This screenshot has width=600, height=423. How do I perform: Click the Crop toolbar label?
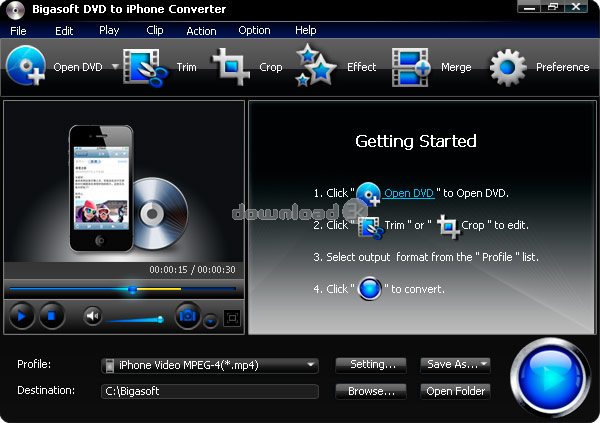[271, 67]
